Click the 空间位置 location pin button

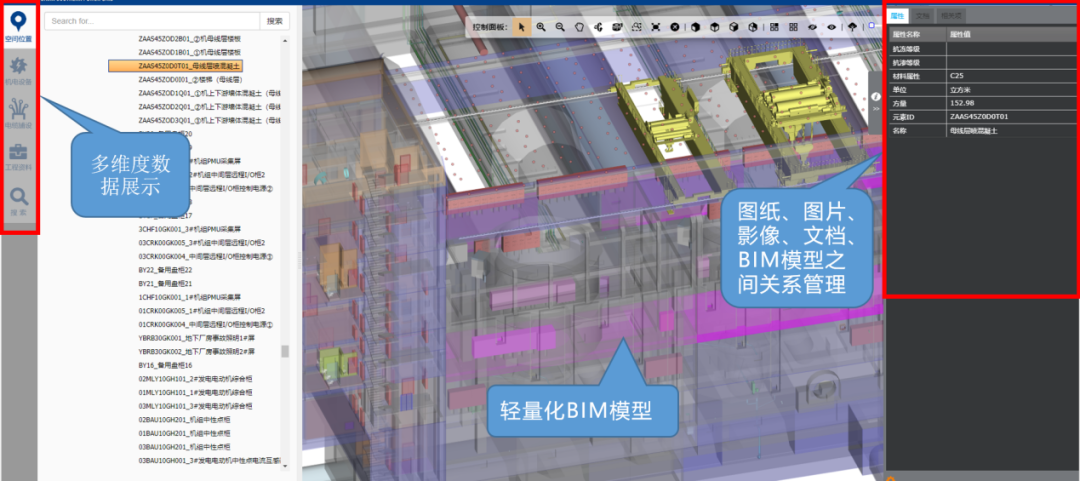pos(18,24)
